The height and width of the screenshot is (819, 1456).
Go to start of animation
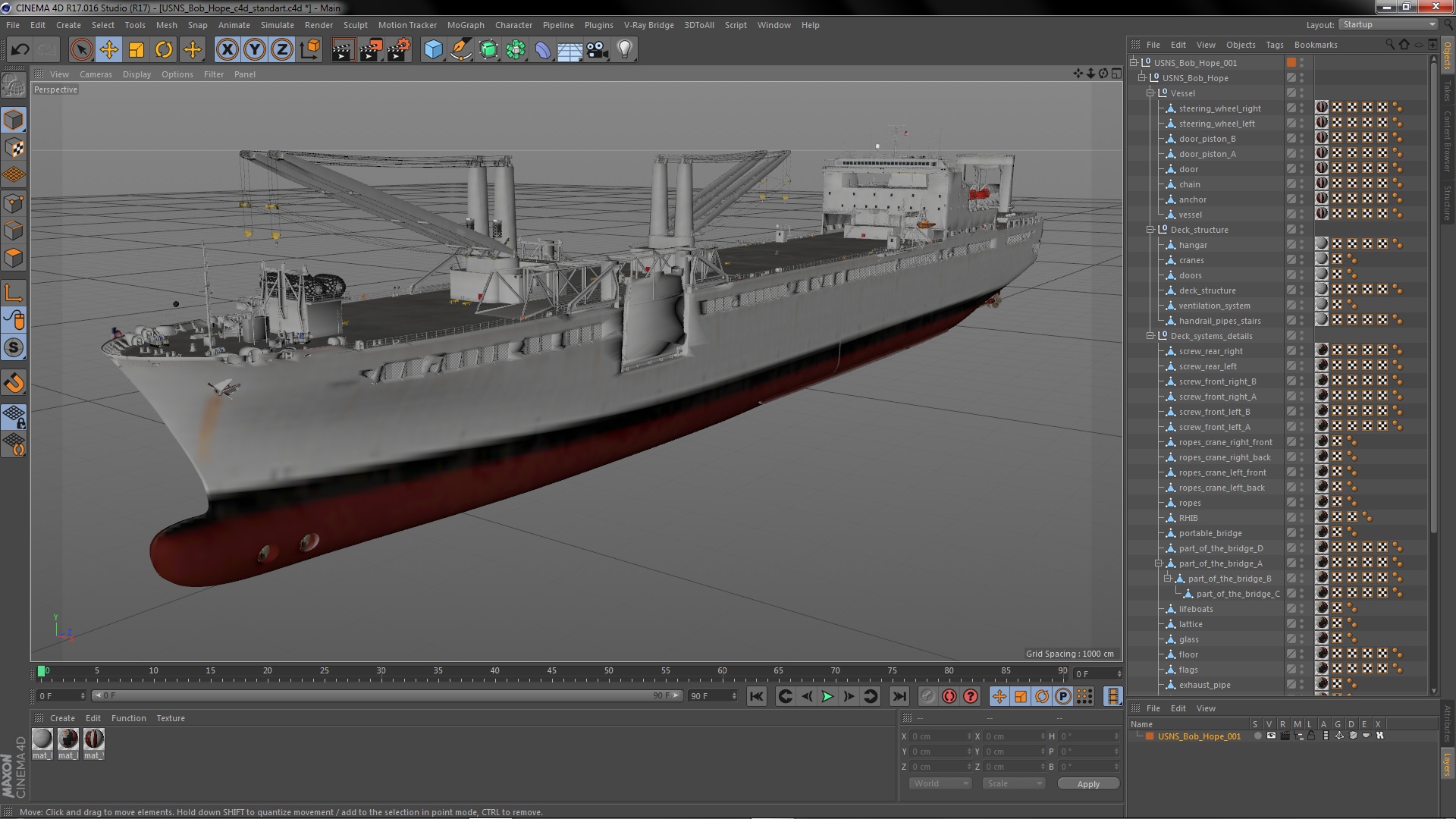(x=757, y=696)
